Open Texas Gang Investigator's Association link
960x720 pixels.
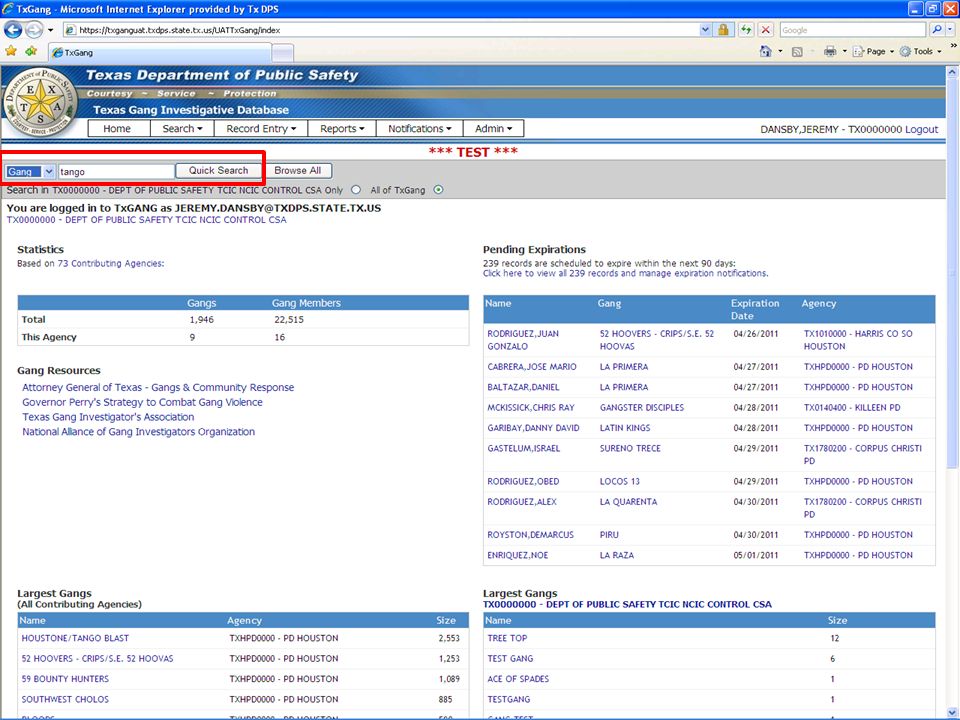[108, 417]
